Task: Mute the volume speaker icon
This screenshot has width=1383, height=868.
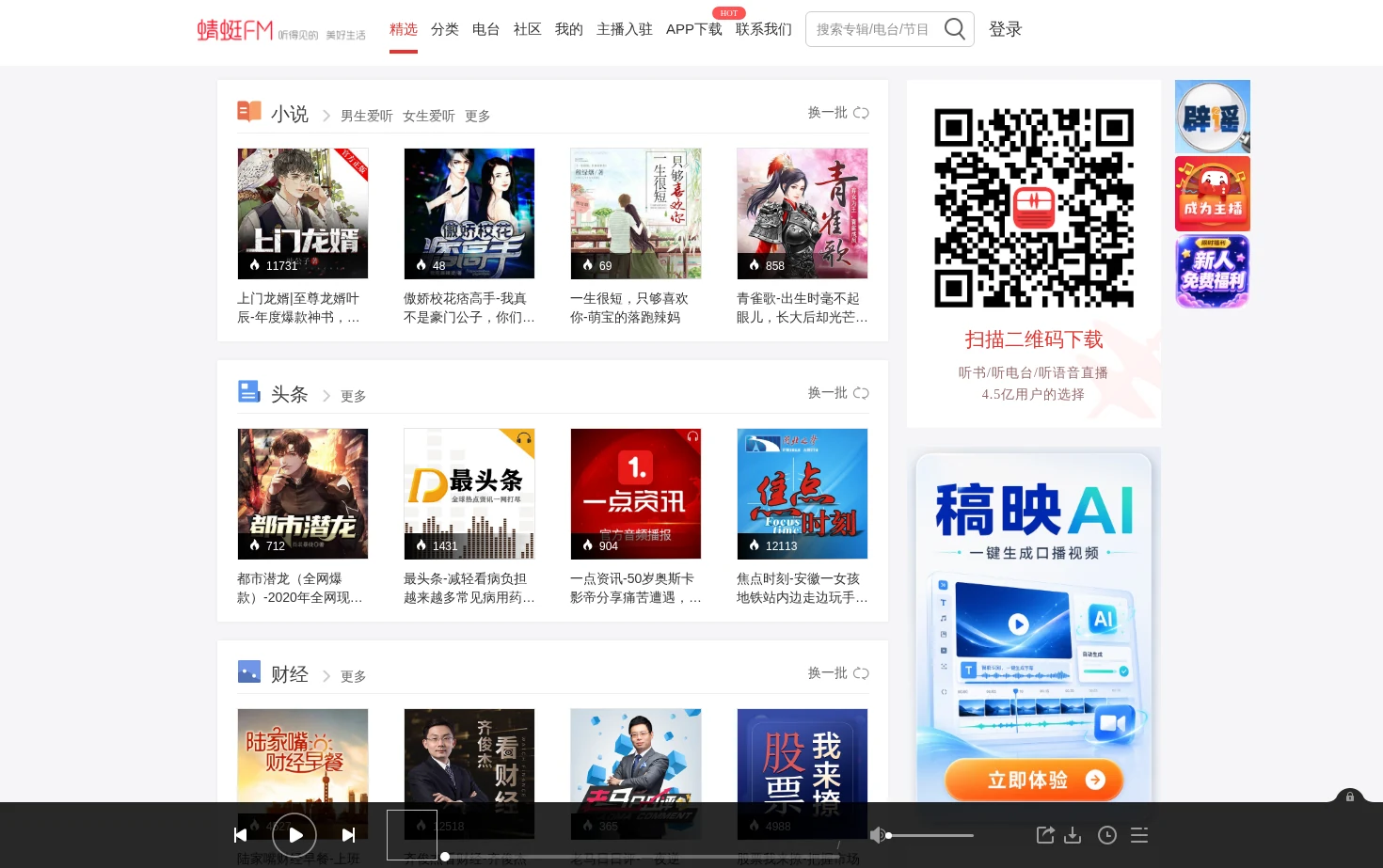Action: coord(877,835)
